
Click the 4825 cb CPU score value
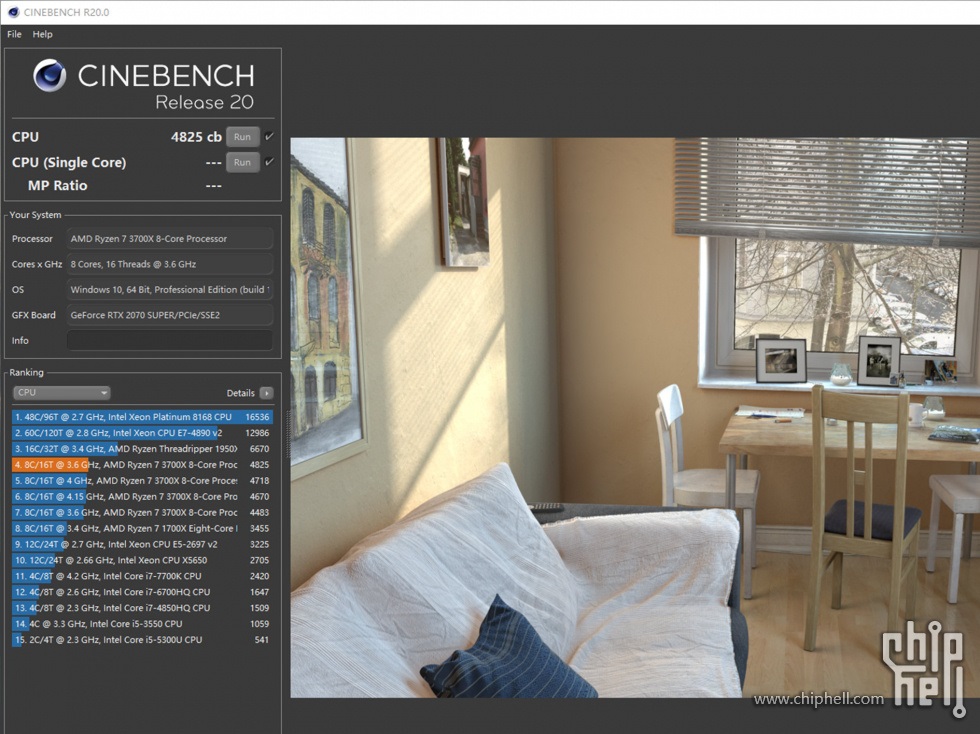196,137
